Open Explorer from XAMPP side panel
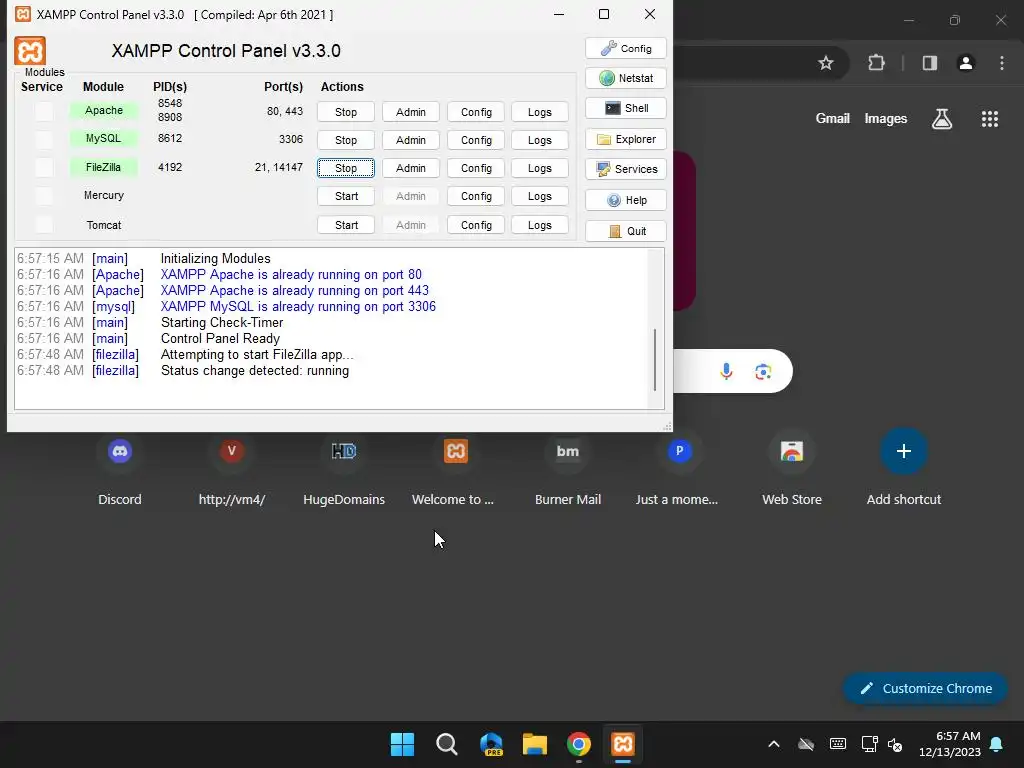The image size is (1024, 768). [626, 139]
